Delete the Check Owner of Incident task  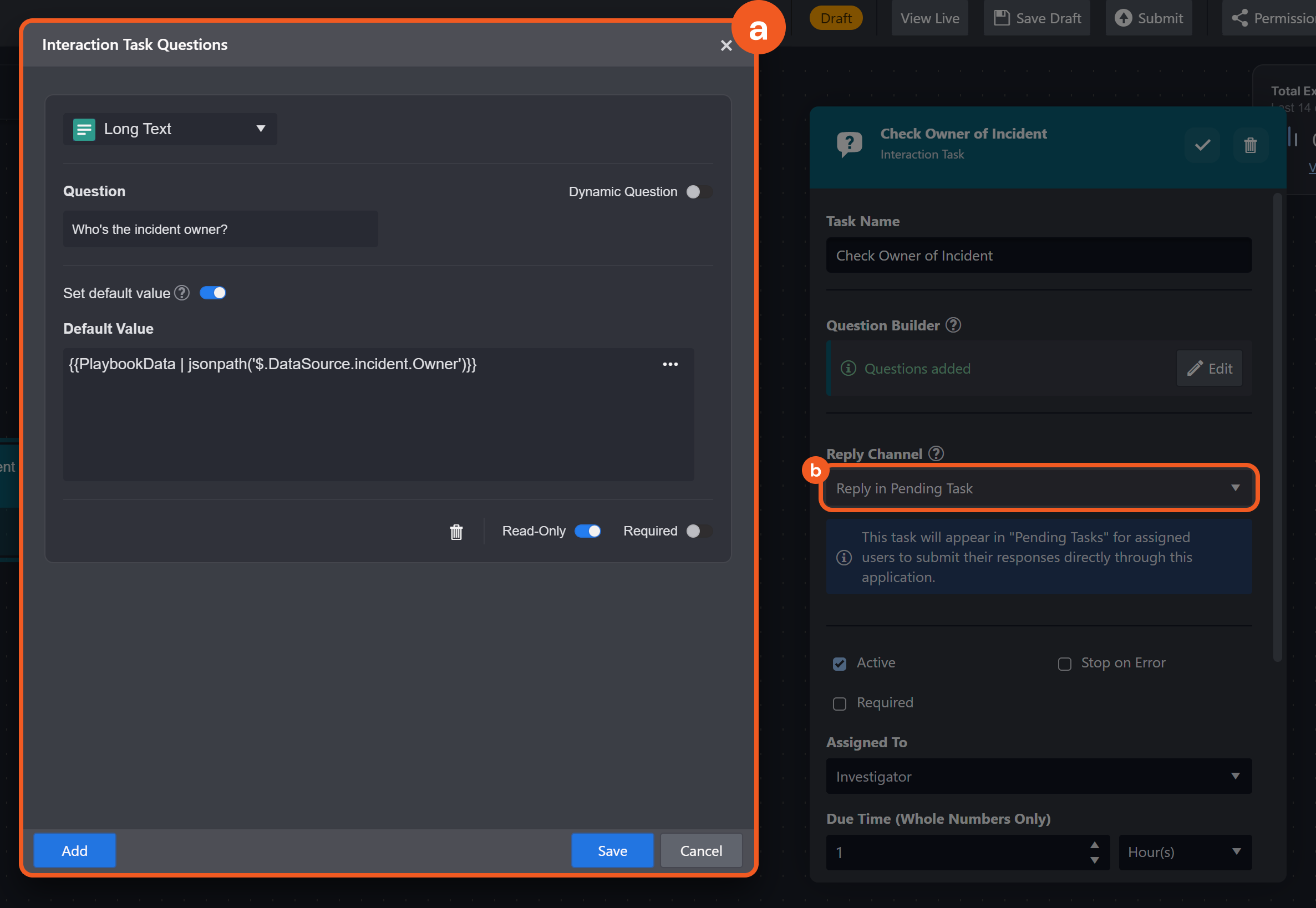click(1250, 145)
